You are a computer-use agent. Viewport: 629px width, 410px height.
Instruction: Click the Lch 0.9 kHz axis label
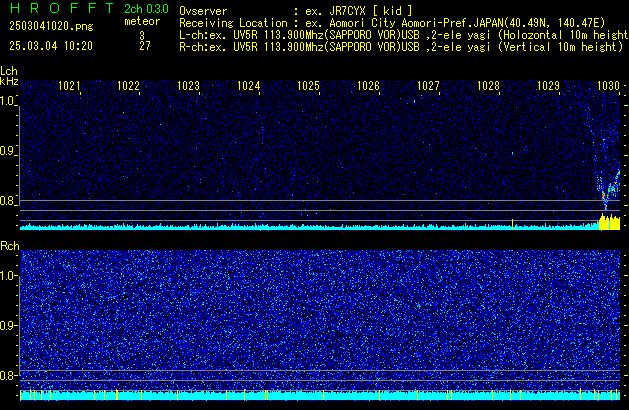pos(8,151)
